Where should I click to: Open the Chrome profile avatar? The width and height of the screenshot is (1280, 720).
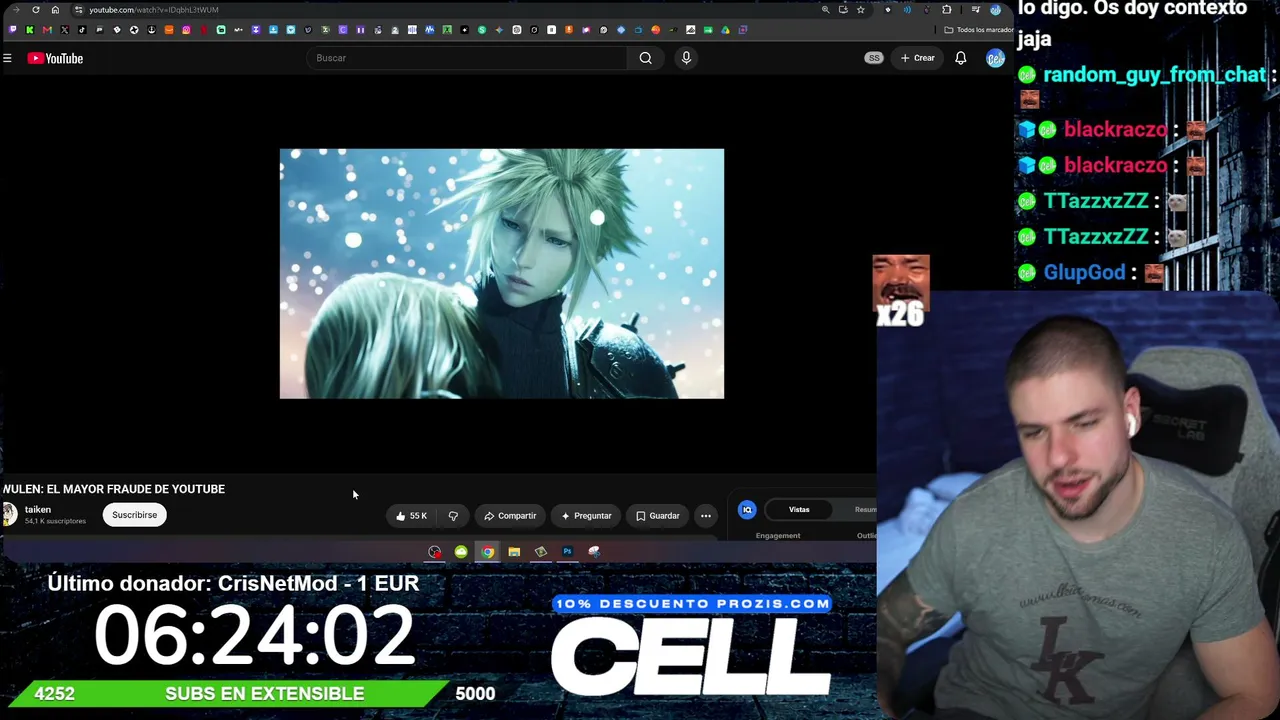(995, 10)
